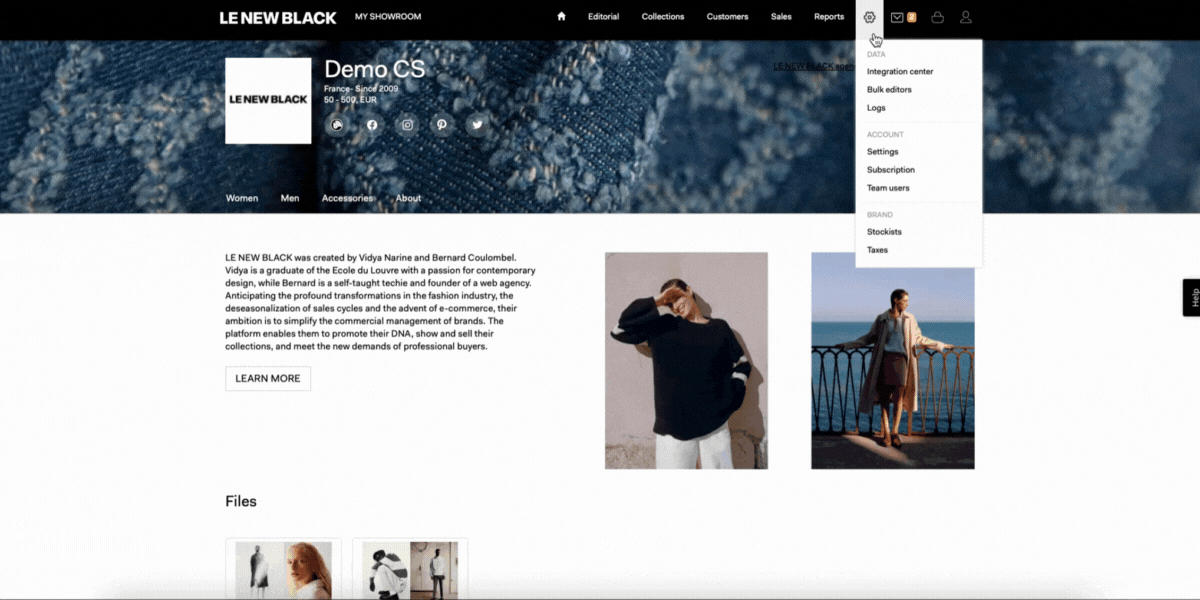Viewport: 1200px width, 600px height.
Task: Open the photo of model in black sweater
Action: pos(686,360)
